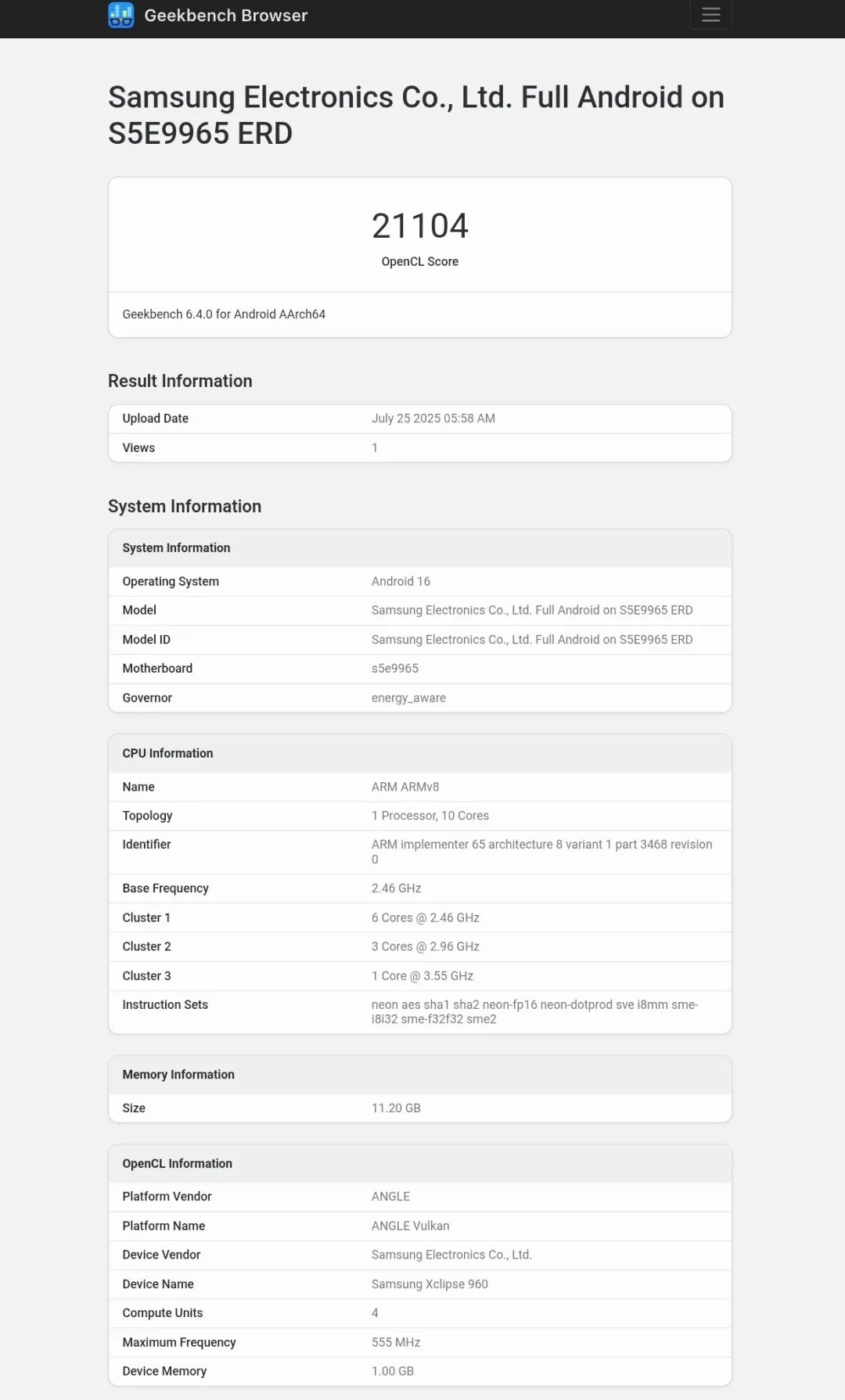The height and width of the screenshot is (1400, 845).
Task: Click the CPU Information table header
Action: coord(167,753)
